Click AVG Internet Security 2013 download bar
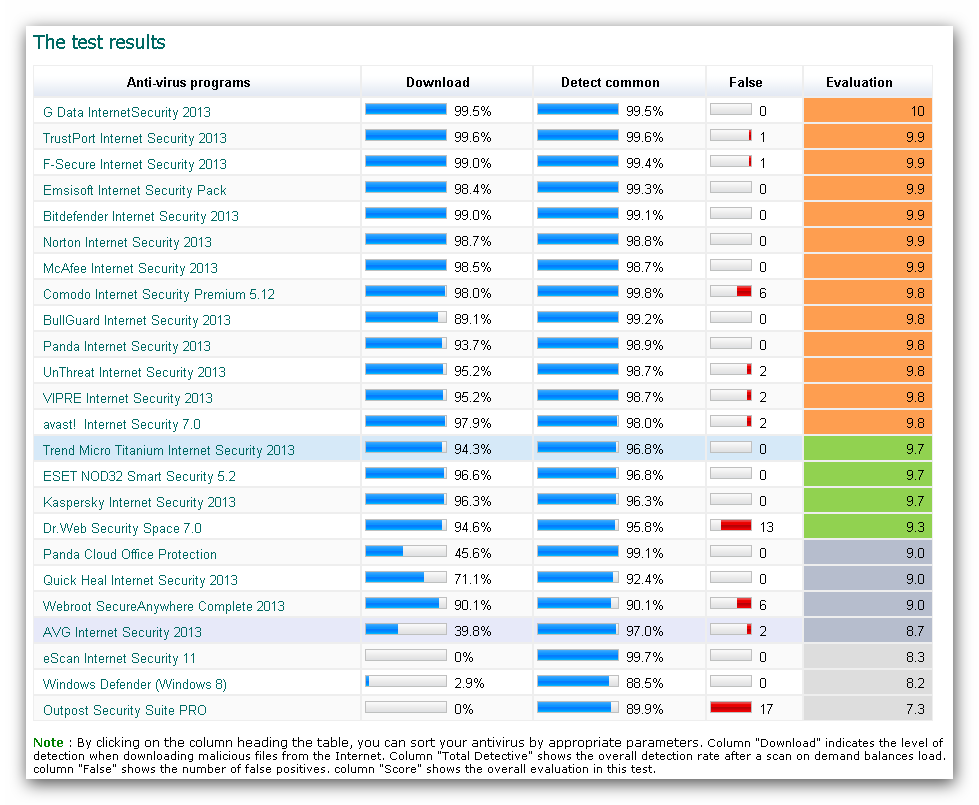The height and width of the screenshot is (805, 979). 406,629
